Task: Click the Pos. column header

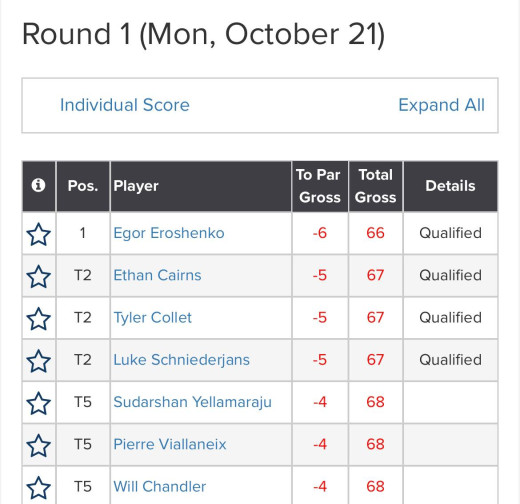Action: [83, 186]
